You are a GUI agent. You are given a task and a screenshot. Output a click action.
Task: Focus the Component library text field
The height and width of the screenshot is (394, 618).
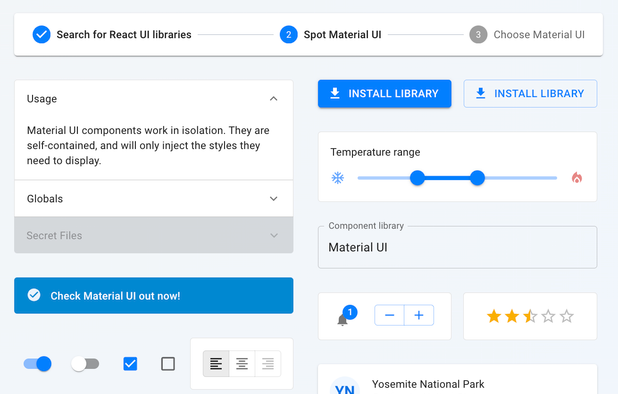click(x=458, y=247)
